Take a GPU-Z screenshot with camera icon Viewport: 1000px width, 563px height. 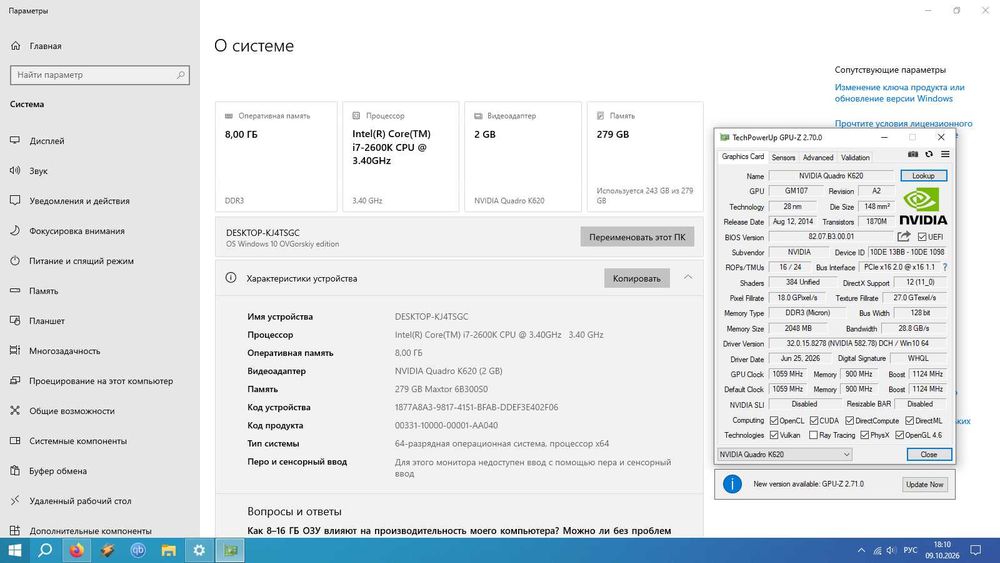click(913, 154)
